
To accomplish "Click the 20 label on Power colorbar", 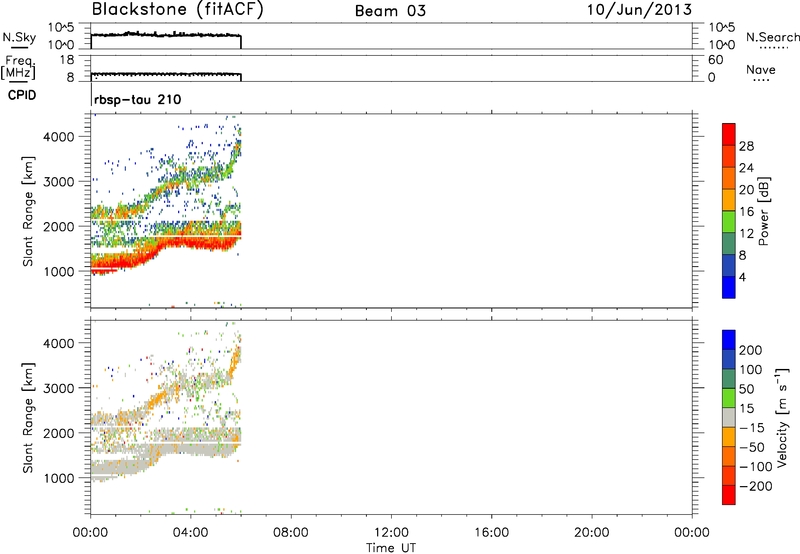I will coord(746,190).
